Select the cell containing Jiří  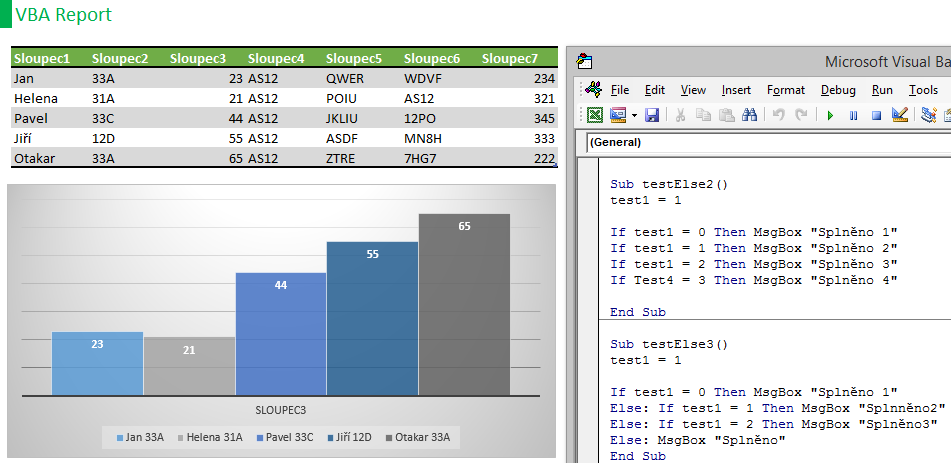pos(50,138)
